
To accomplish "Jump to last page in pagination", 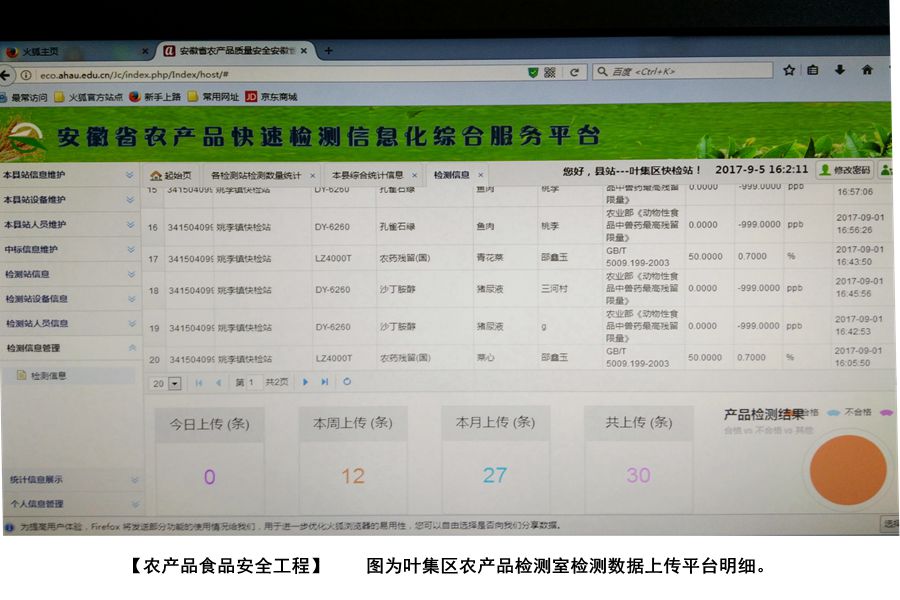I will [x=325, y=382].
